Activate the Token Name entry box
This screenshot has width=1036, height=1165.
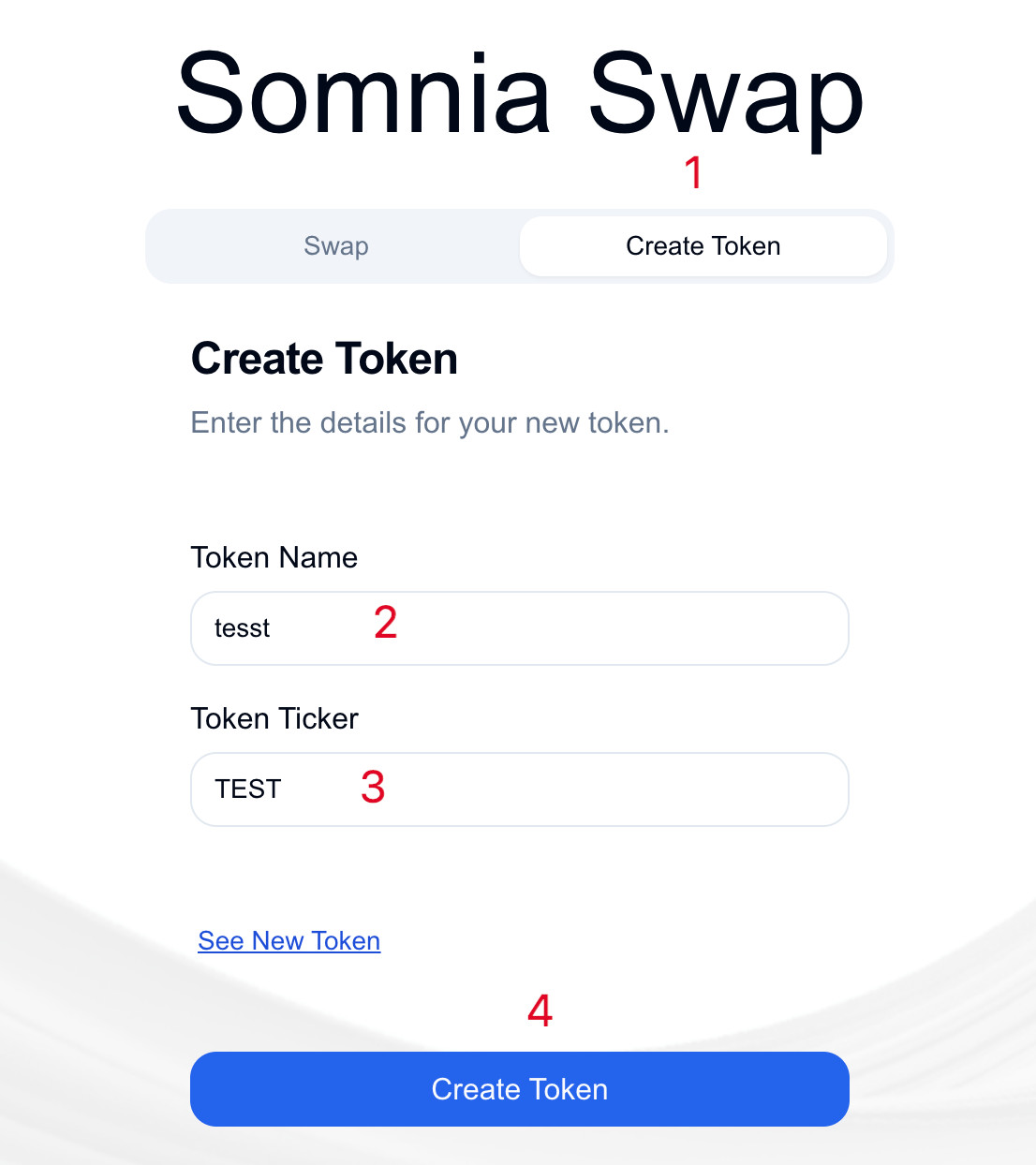pyautogui.click(x=519, y=627)
